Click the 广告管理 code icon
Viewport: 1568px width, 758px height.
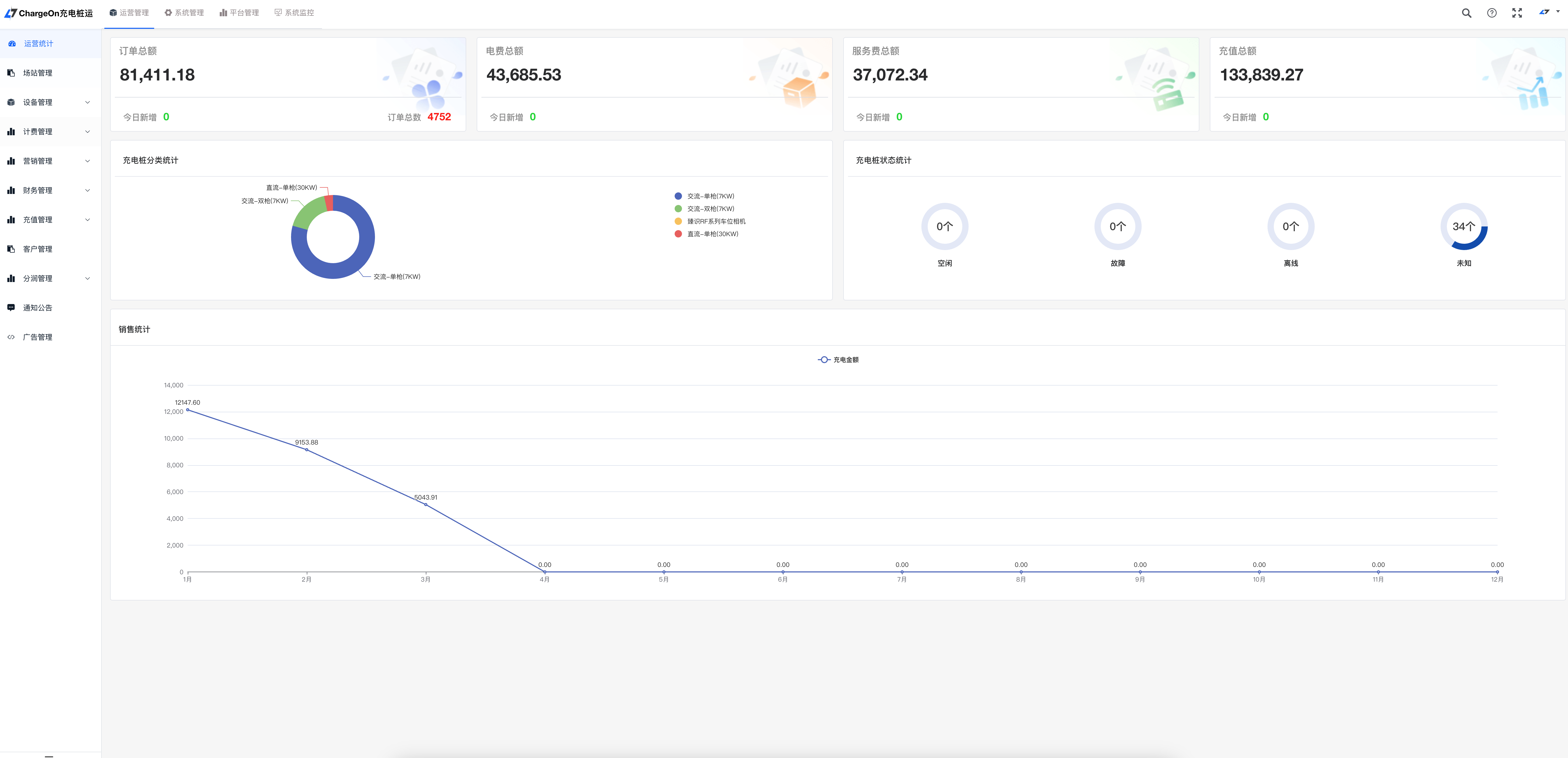point(11,337)
